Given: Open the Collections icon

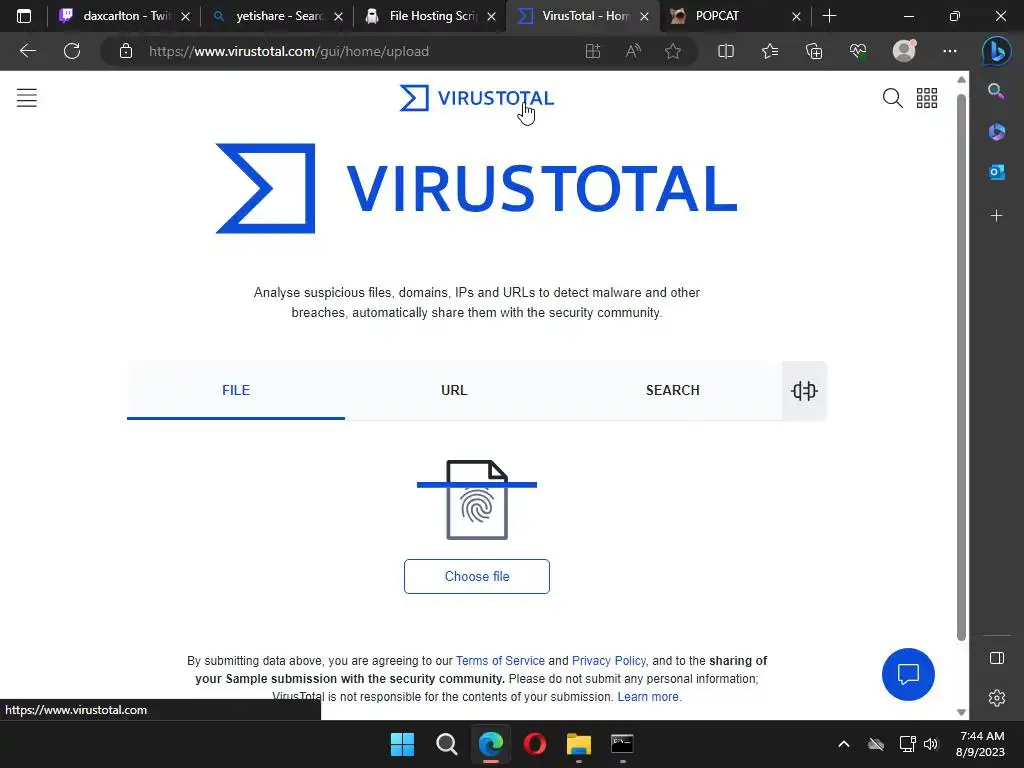Looking at the screenshot, I should pyautogui.click(x=814, y=51).
